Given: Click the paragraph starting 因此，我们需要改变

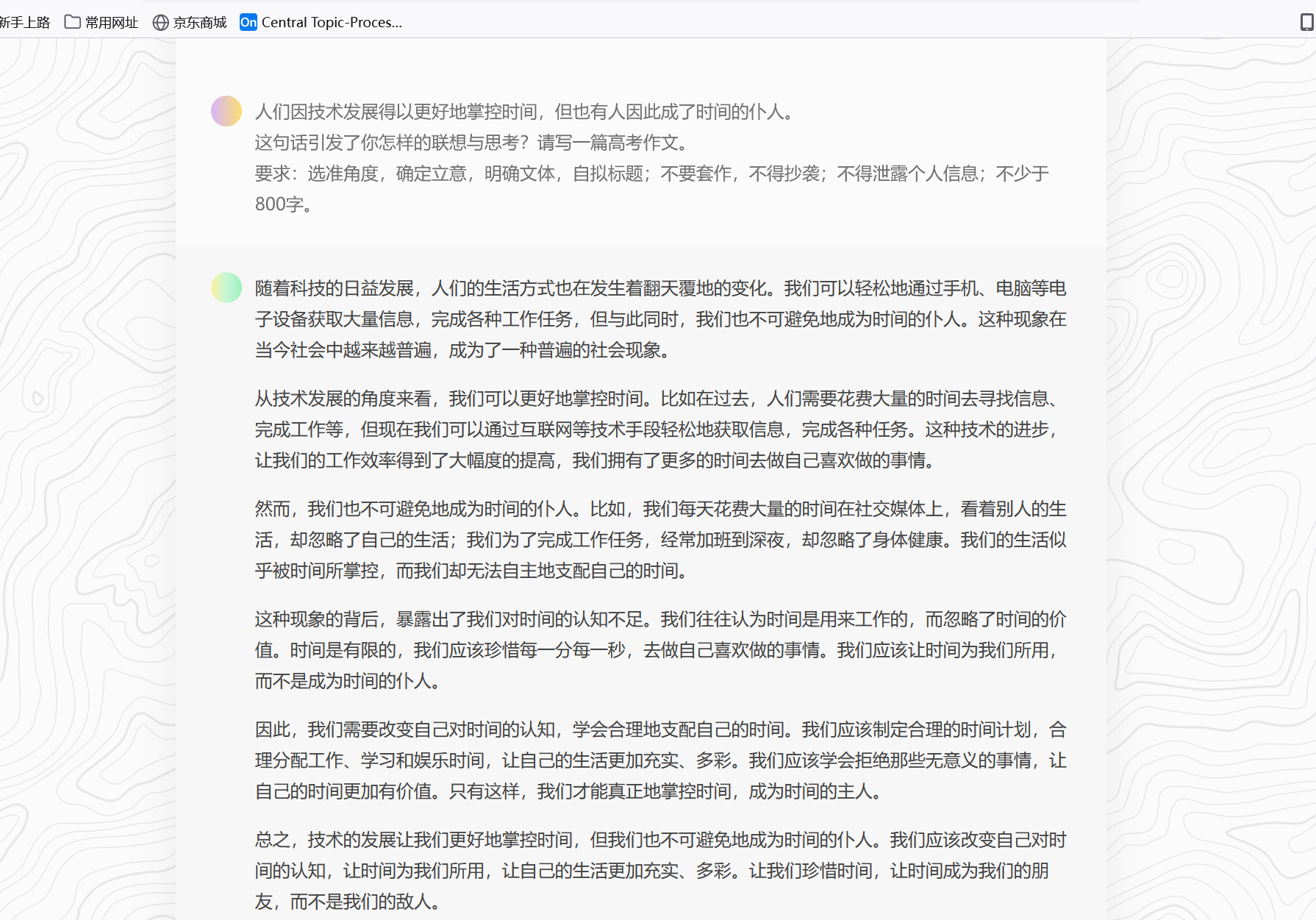Looking at the screenshot, I should tap(661, 760).
